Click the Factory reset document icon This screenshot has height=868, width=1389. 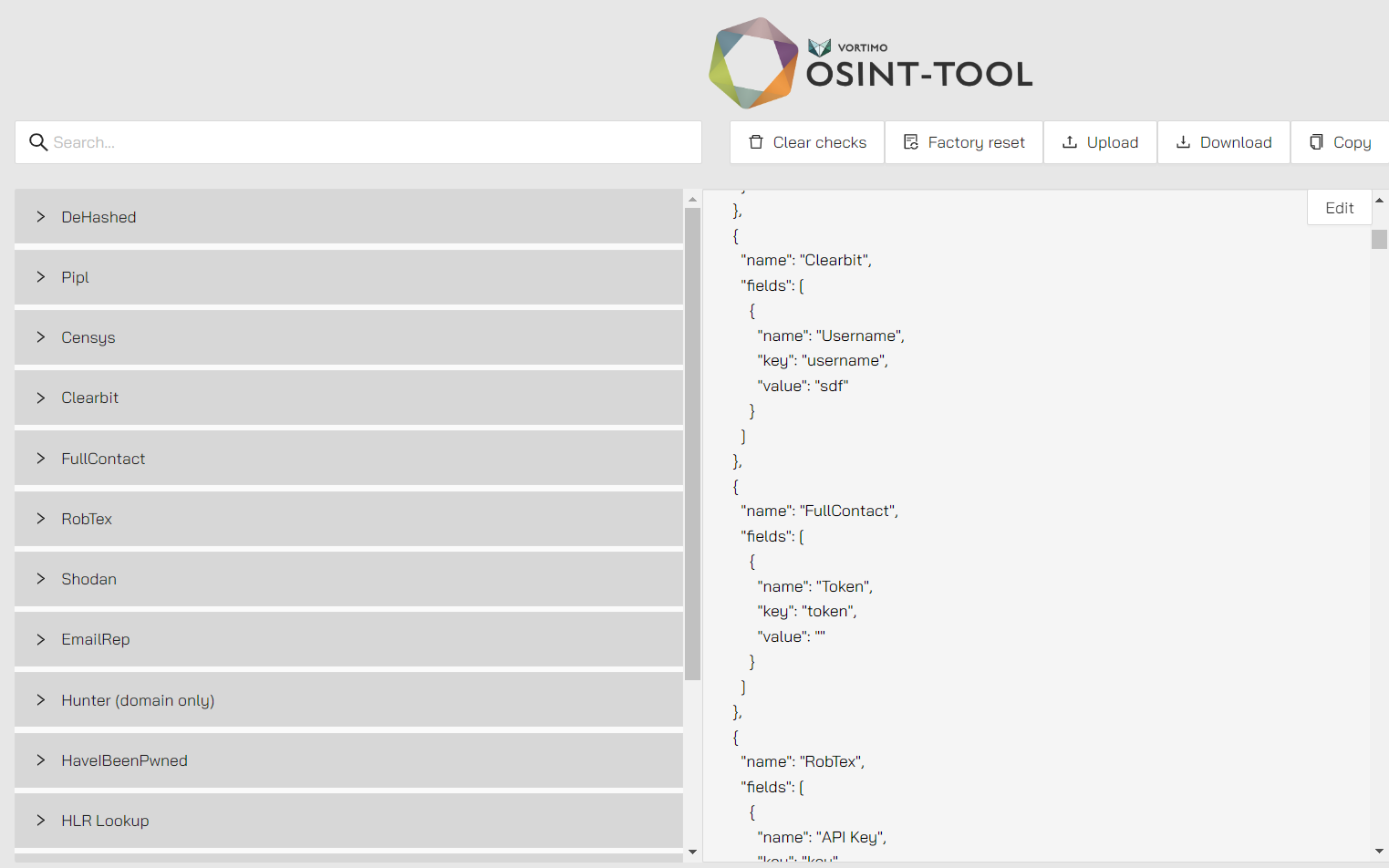pos(911,142)
